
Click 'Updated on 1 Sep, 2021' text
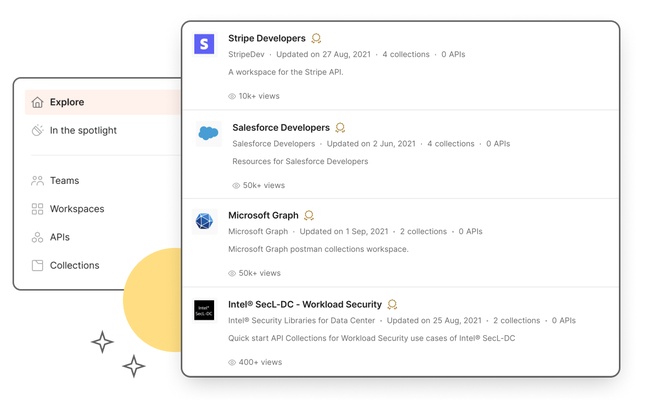tap(344, 232)
